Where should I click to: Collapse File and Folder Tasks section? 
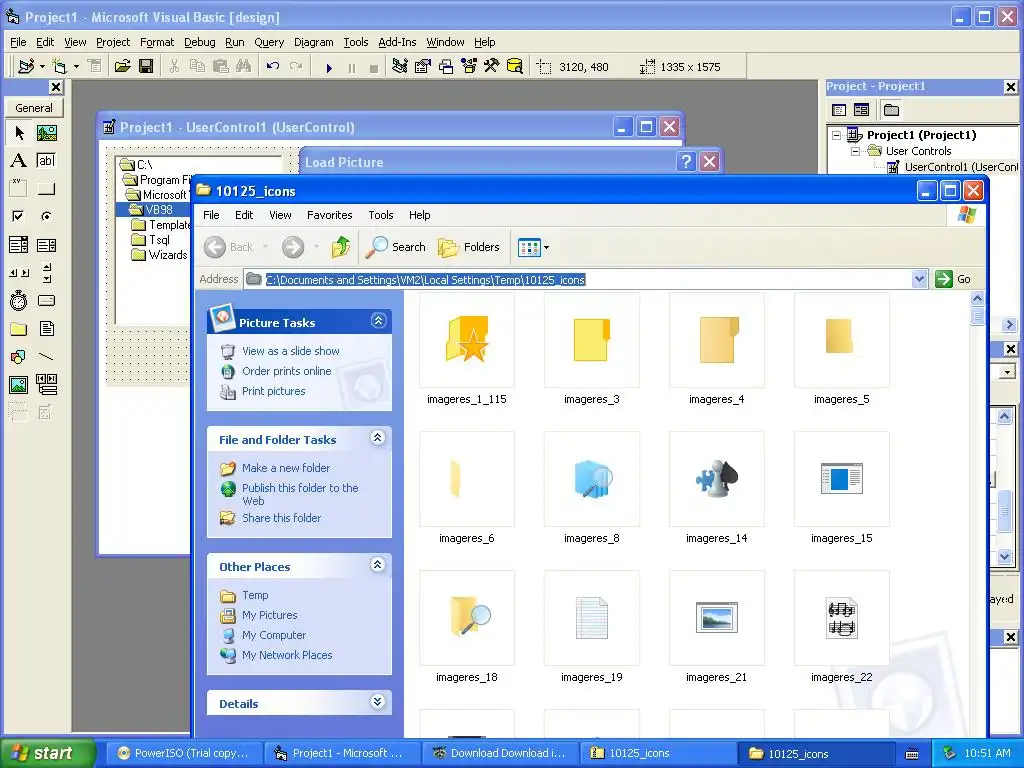click(377, 438)
